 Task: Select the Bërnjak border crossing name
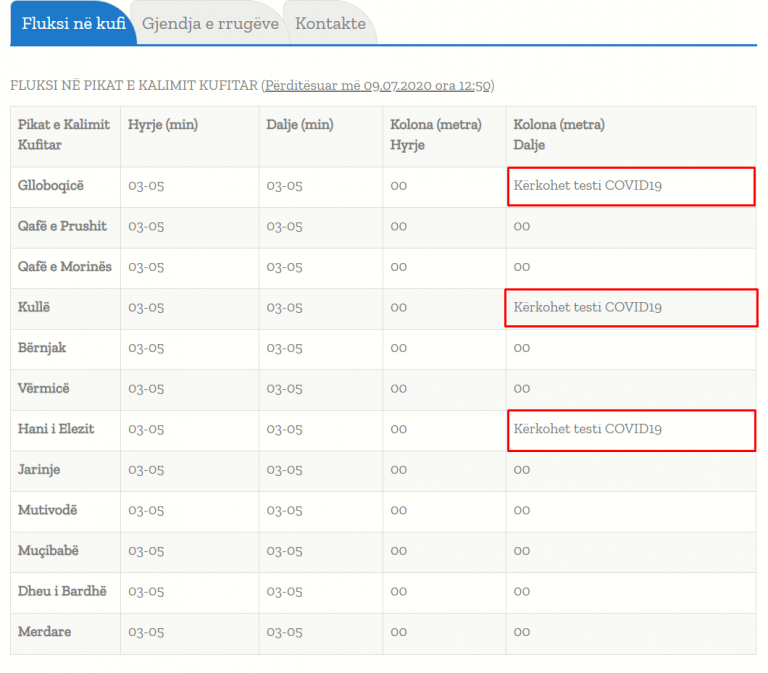point(42,348)
